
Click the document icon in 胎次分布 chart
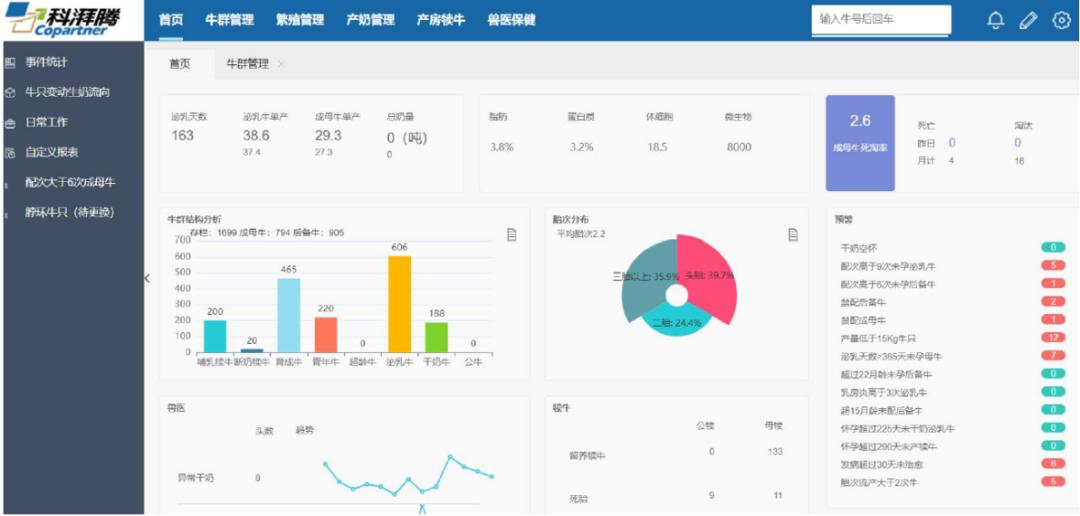pos(792,235)
